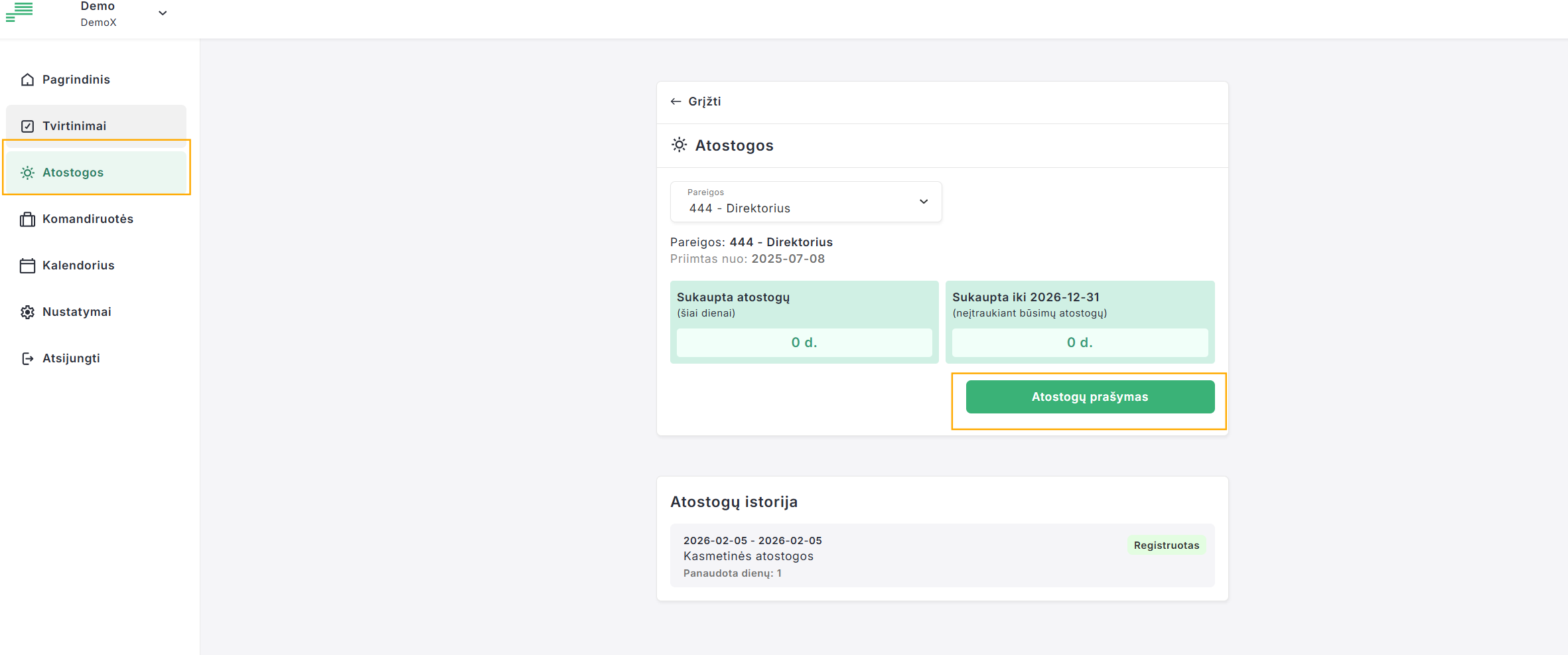
Task: Click the Komandiruotės suitcase icon
Action: [27, 219]
